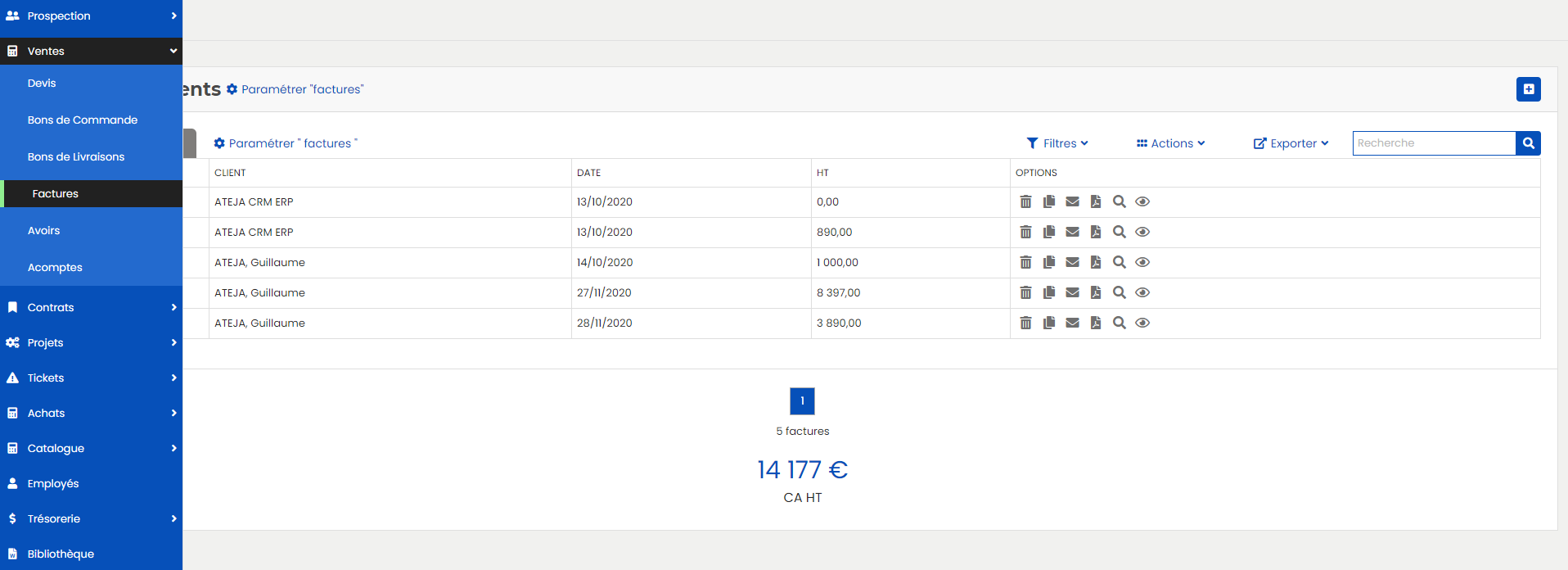Click eye icon on the 27/11/2020 invoice row
Screen dimensions: 1568x570
point(1143,292)
